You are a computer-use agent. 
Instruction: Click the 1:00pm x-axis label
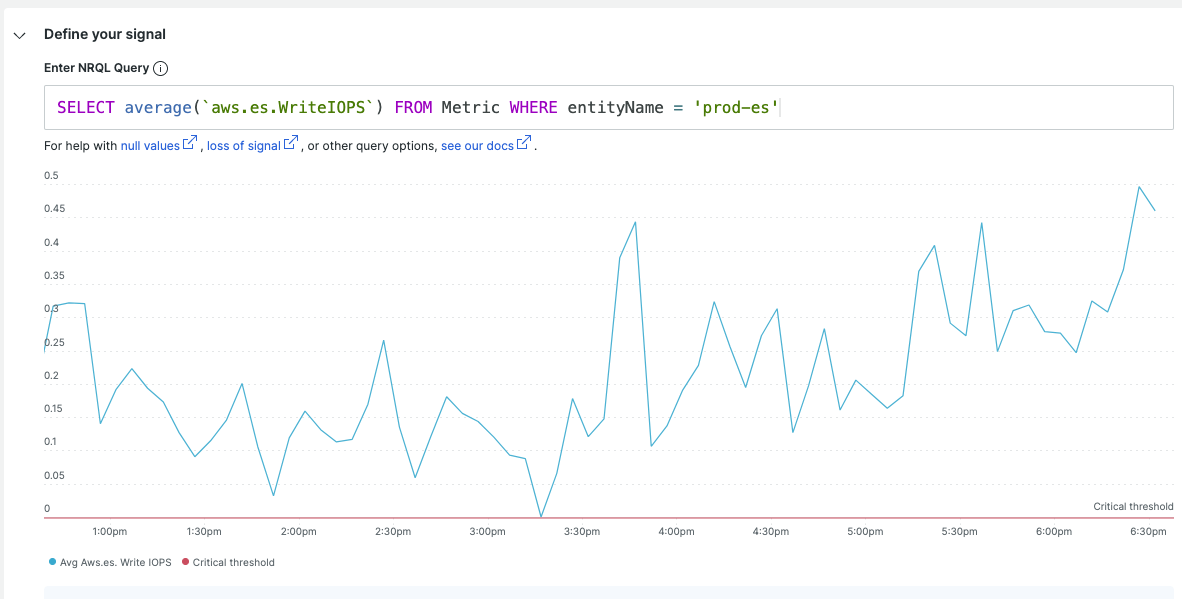coord(110,531)
